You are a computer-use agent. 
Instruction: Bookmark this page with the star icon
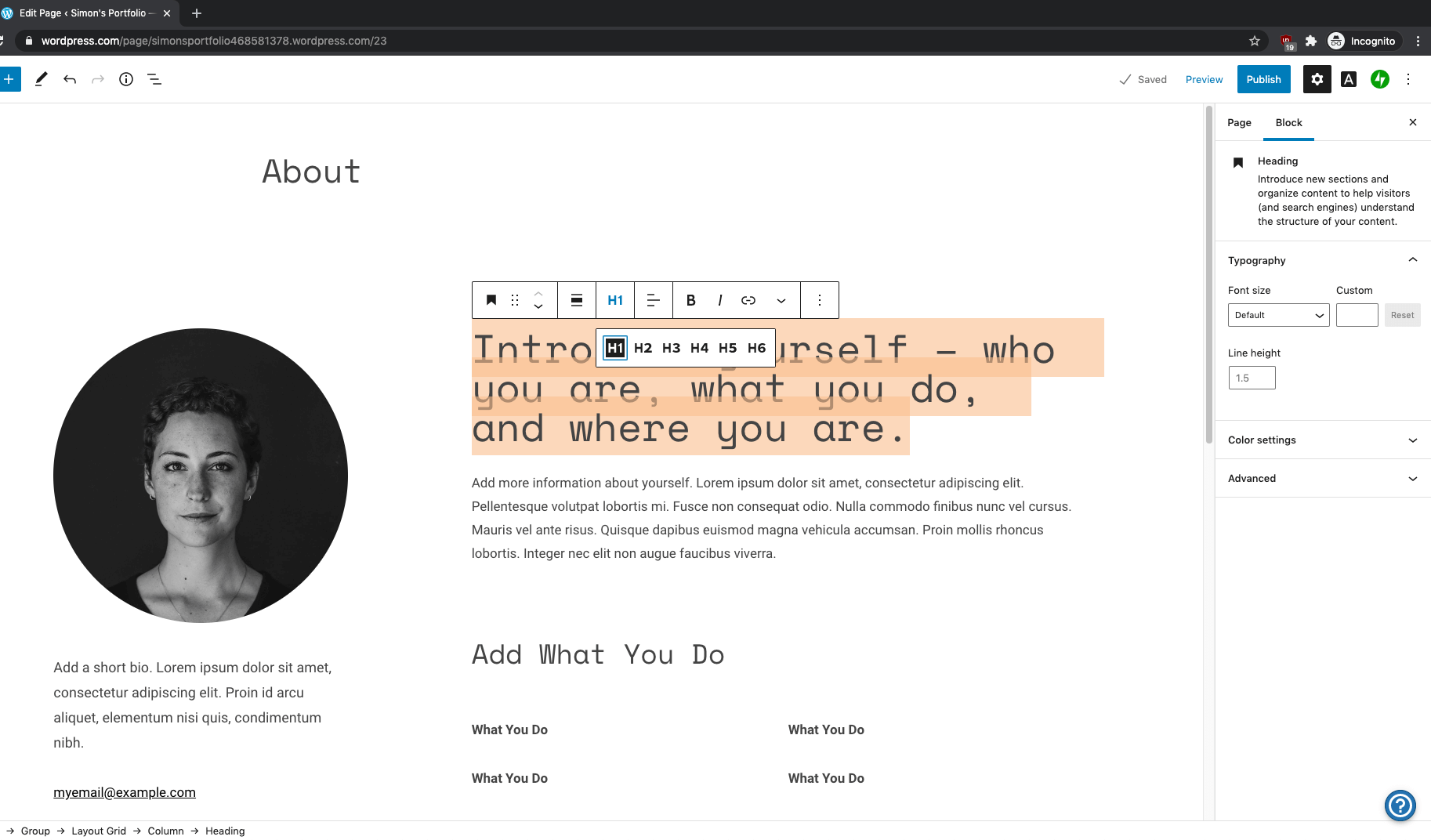(x=1255, y=41)
